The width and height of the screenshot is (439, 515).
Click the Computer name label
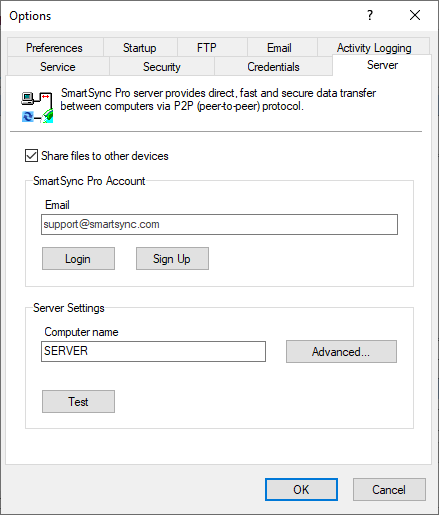point(81,332)
